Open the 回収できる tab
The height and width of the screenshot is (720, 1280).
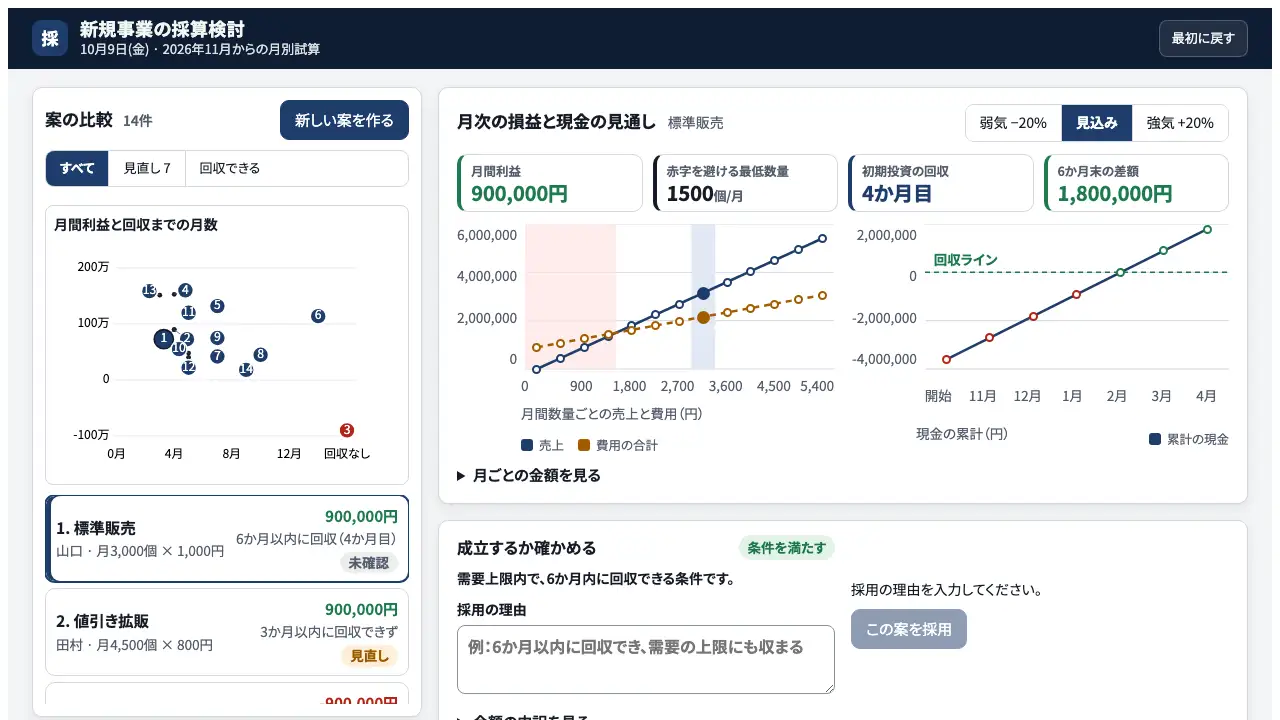(x=230, y=168)
